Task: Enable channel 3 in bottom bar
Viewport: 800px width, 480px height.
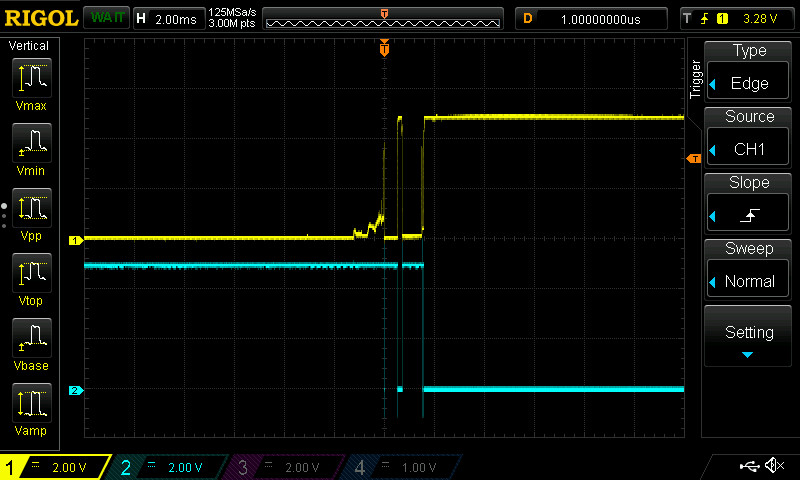Action: click(285, 467)
